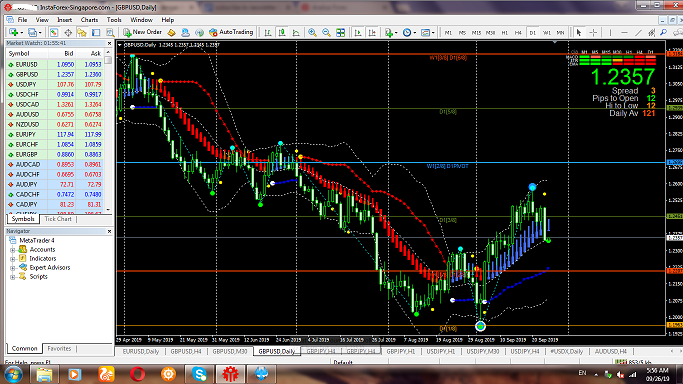The image size is (683, 384).
Task: Toggle the Terminal window icon
Action: coord(96,32)
